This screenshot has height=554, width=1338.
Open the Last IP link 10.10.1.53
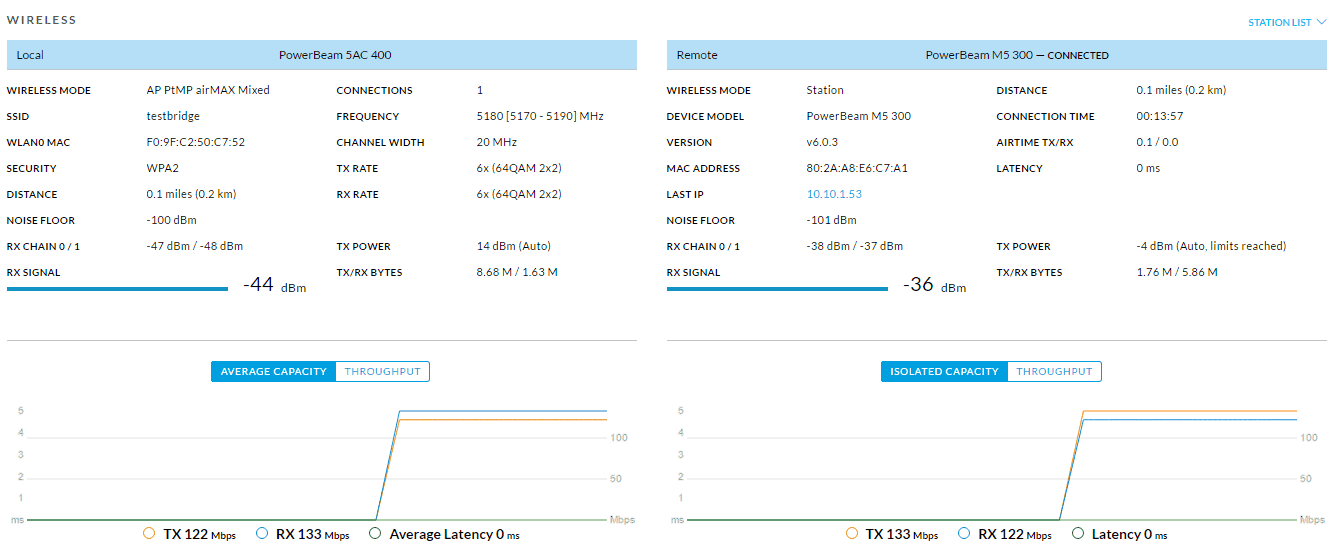click(x=834, y=194)
